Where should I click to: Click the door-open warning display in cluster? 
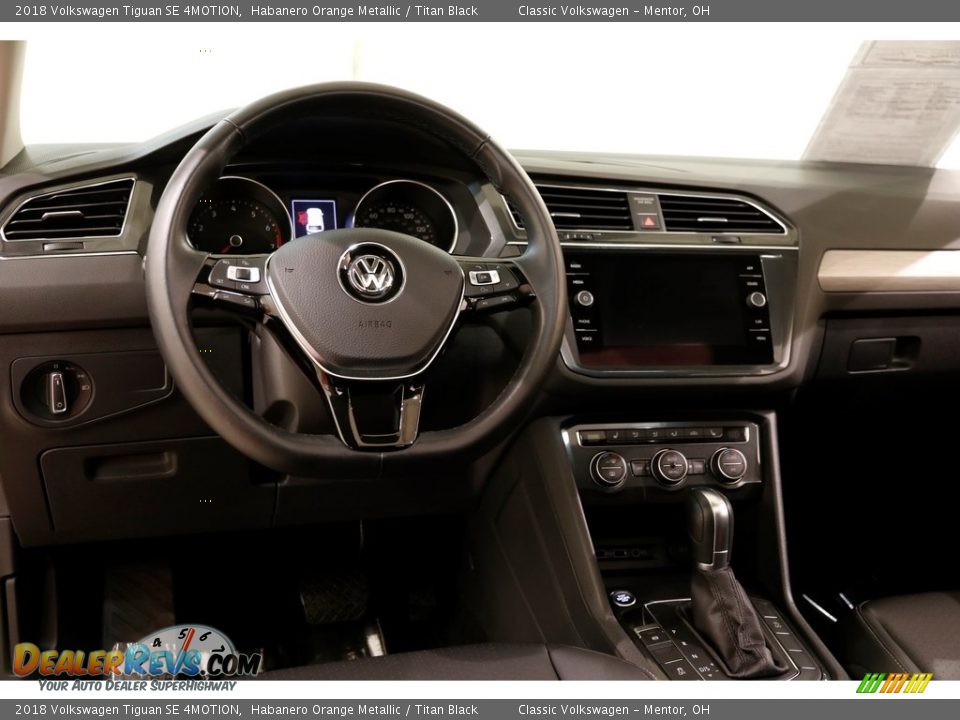[x=314, y=218]
